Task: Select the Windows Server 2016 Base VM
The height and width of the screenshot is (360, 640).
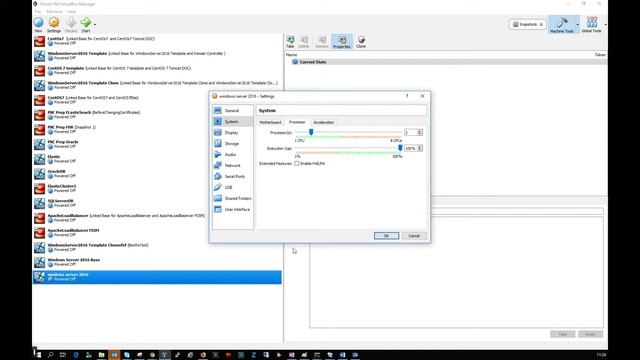Action: tap(157, 262)
